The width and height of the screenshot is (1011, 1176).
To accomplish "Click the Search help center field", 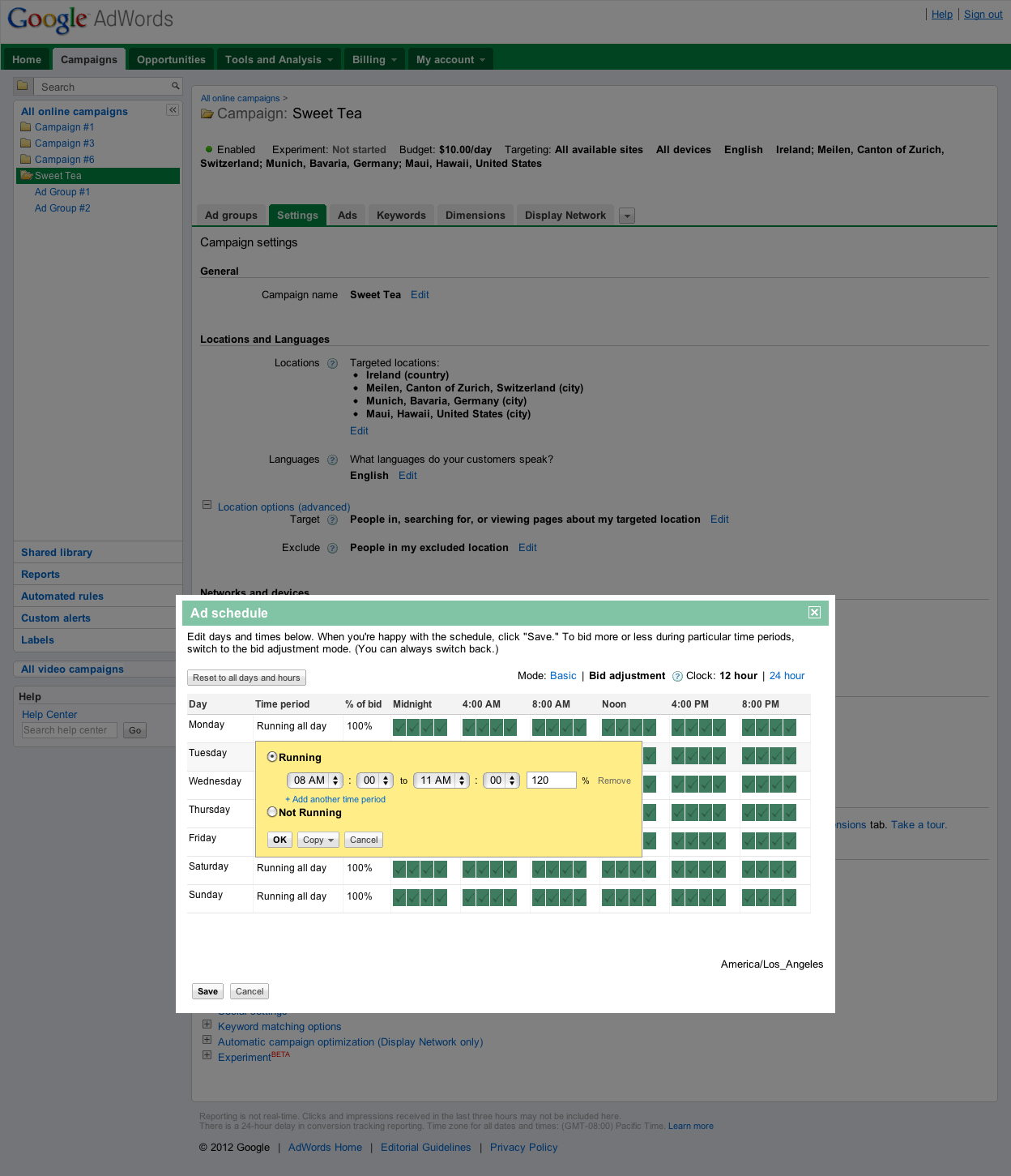I will tap(70, 730).
